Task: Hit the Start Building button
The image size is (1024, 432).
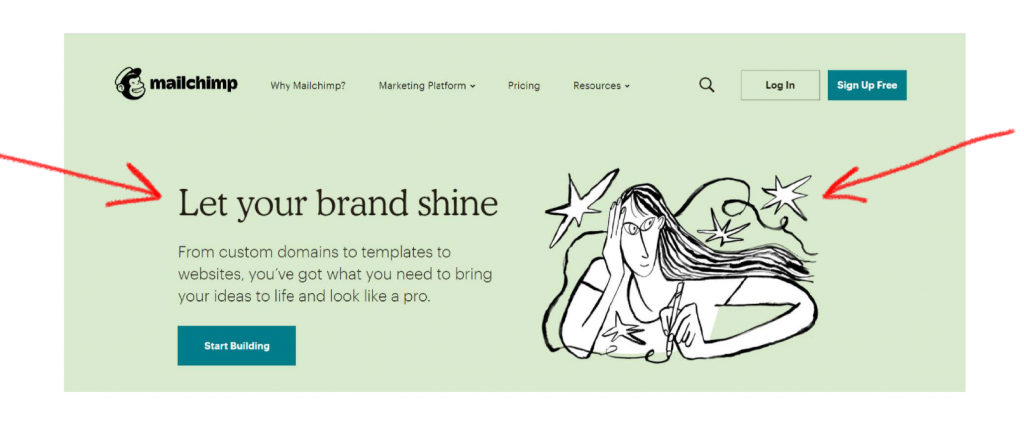Action: click(x=236, y=346)
